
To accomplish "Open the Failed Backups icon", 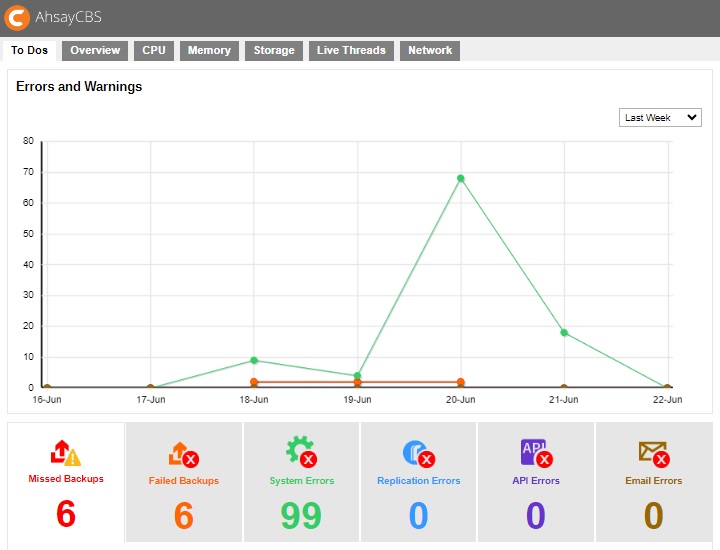I will click(183, 455).
